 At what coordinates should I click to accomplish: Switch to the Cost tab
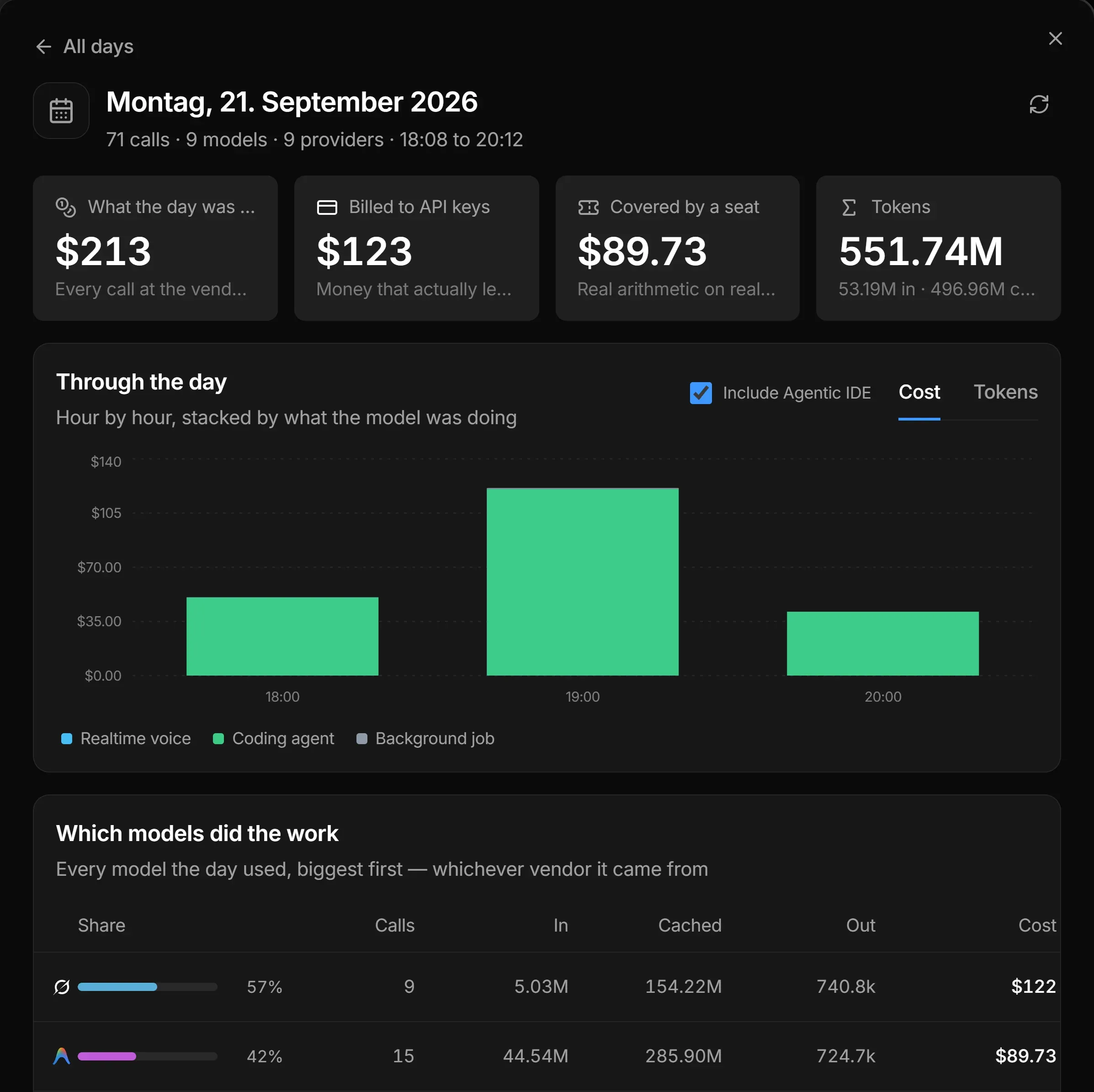click(919, 393)
